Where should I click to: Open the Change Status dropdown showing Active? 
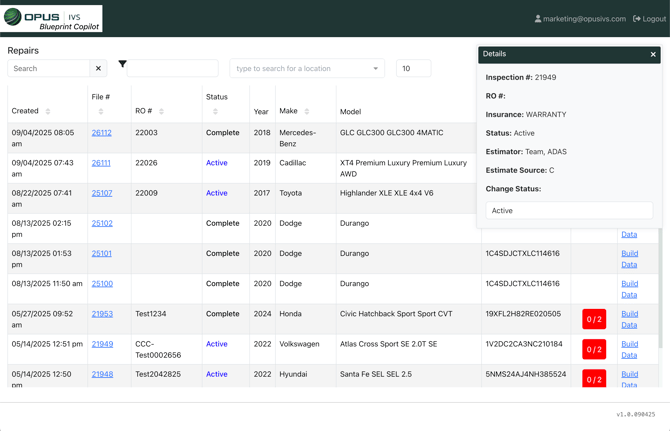[x=569, y=211]
